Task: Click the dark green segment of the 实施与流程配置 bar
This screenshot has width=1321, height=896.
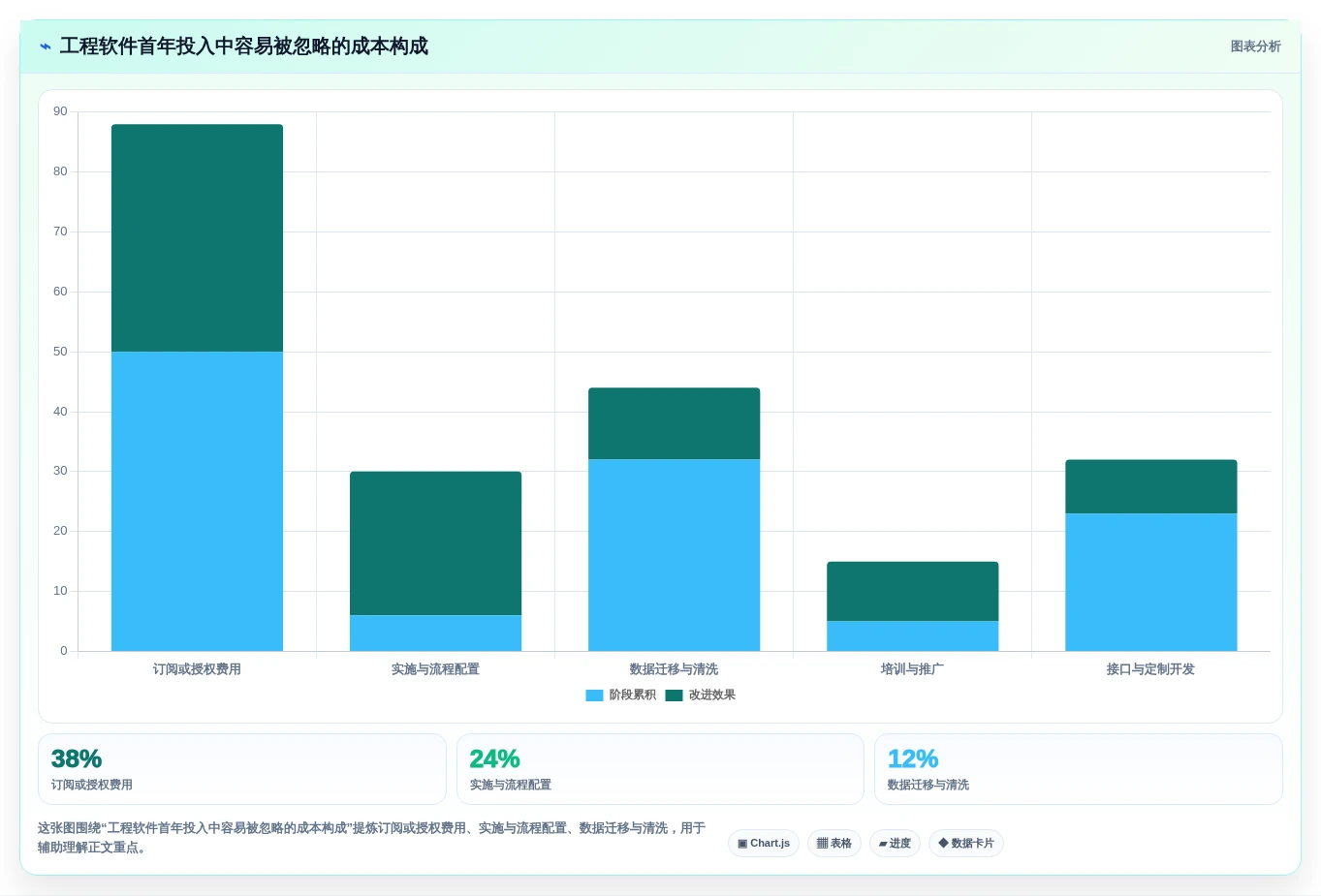Action: 435,543
